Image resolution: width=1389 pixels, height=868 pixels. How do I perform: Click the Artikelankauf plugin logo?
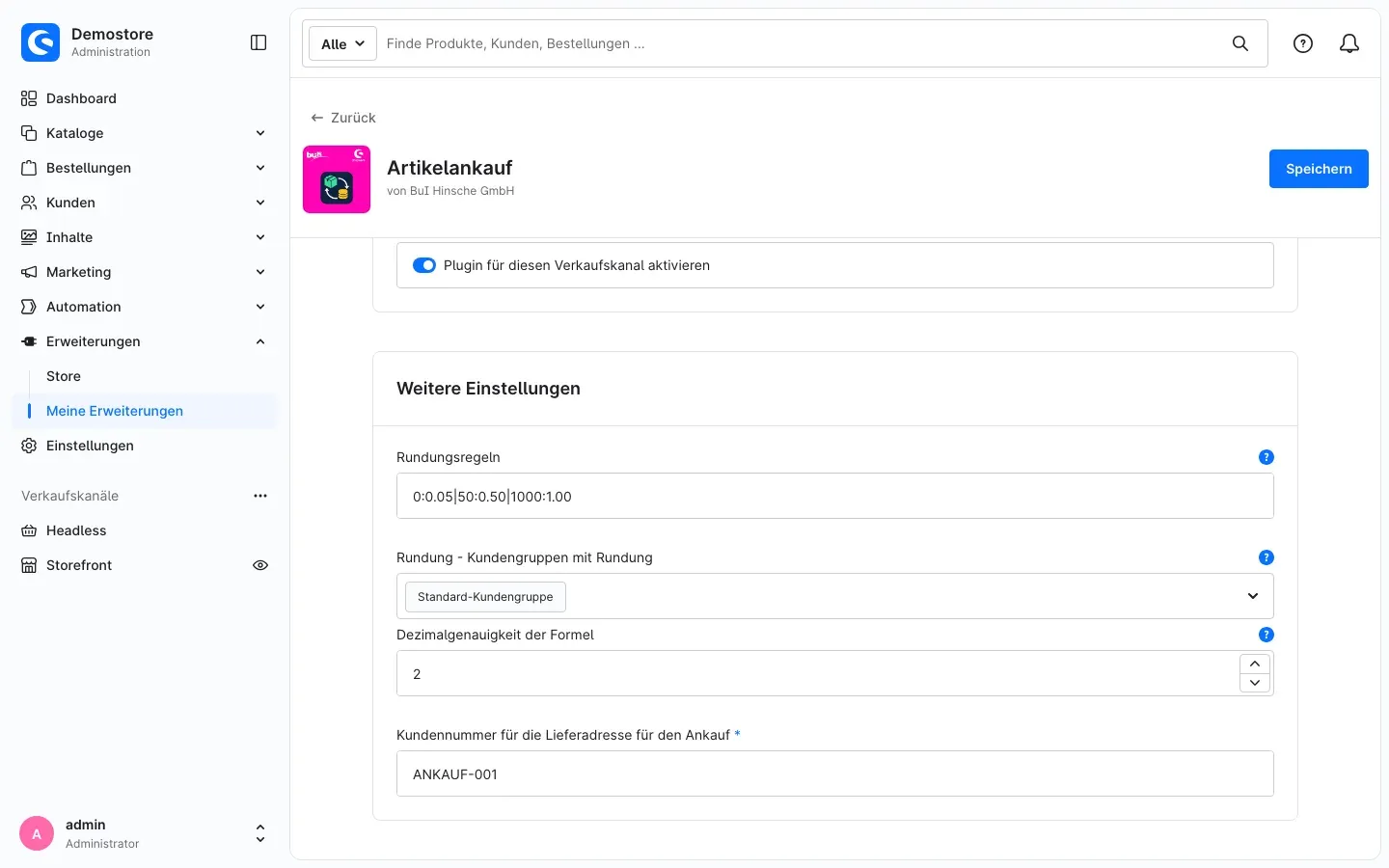(337, 179)
